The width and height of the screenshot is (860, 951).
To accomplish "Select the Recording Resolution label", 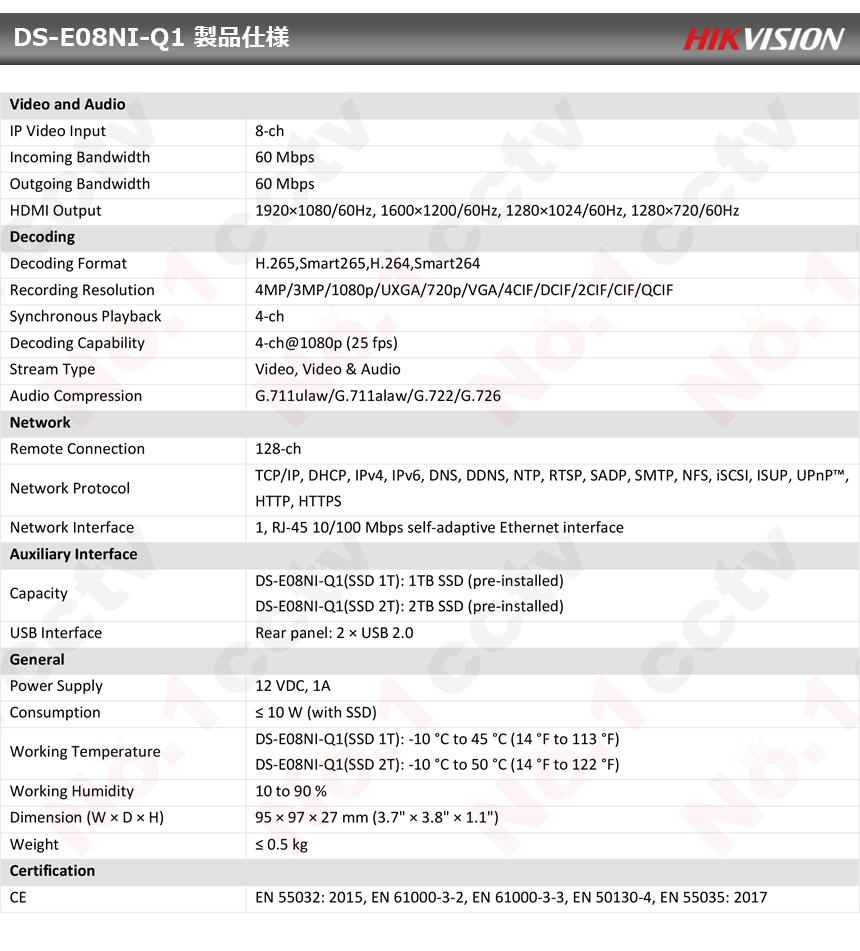I will tap(82, 290).
